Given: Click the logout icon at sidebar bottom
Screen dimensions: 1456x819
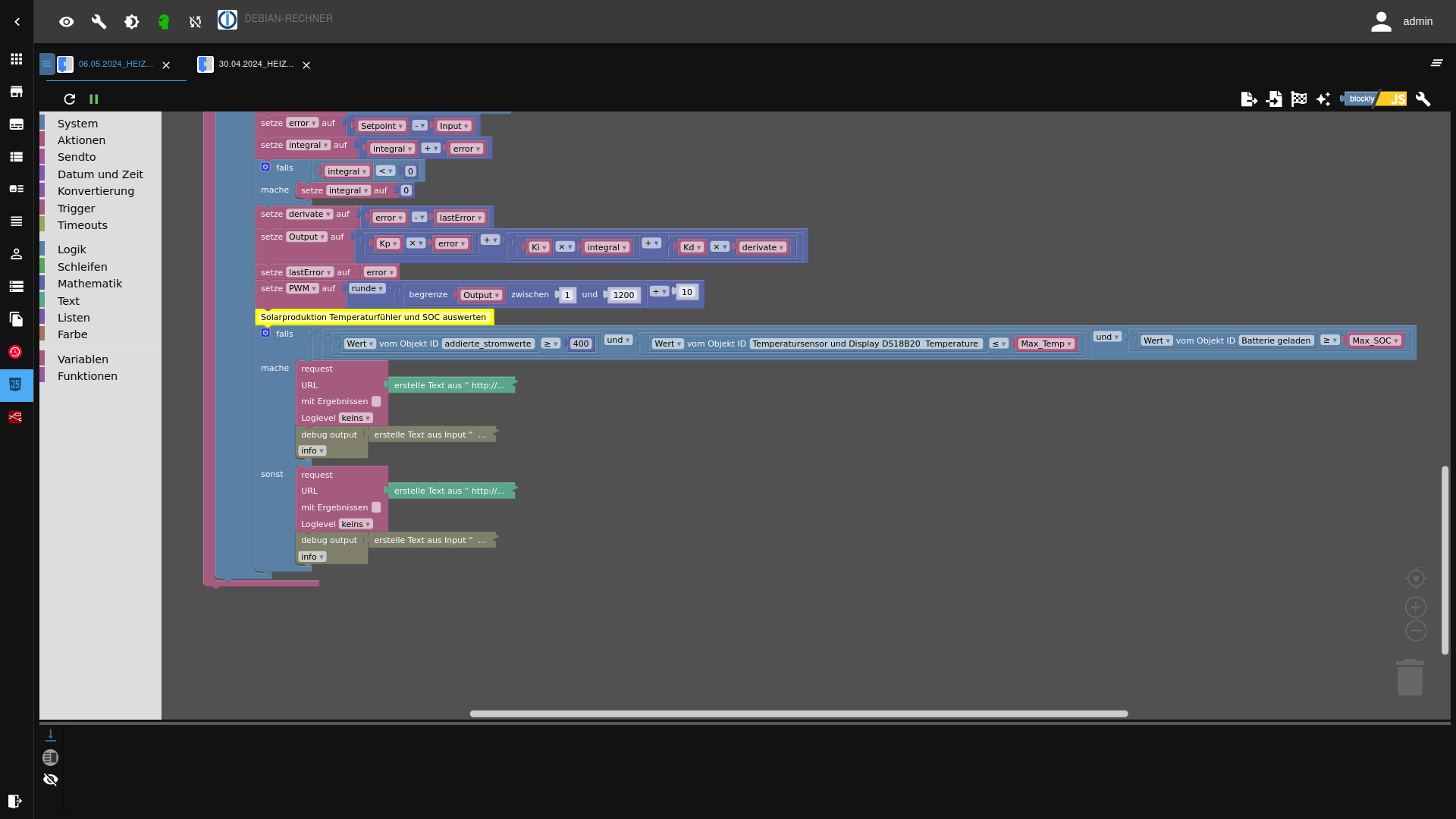Looking at the screenshot, I should [x=14, y=802].
